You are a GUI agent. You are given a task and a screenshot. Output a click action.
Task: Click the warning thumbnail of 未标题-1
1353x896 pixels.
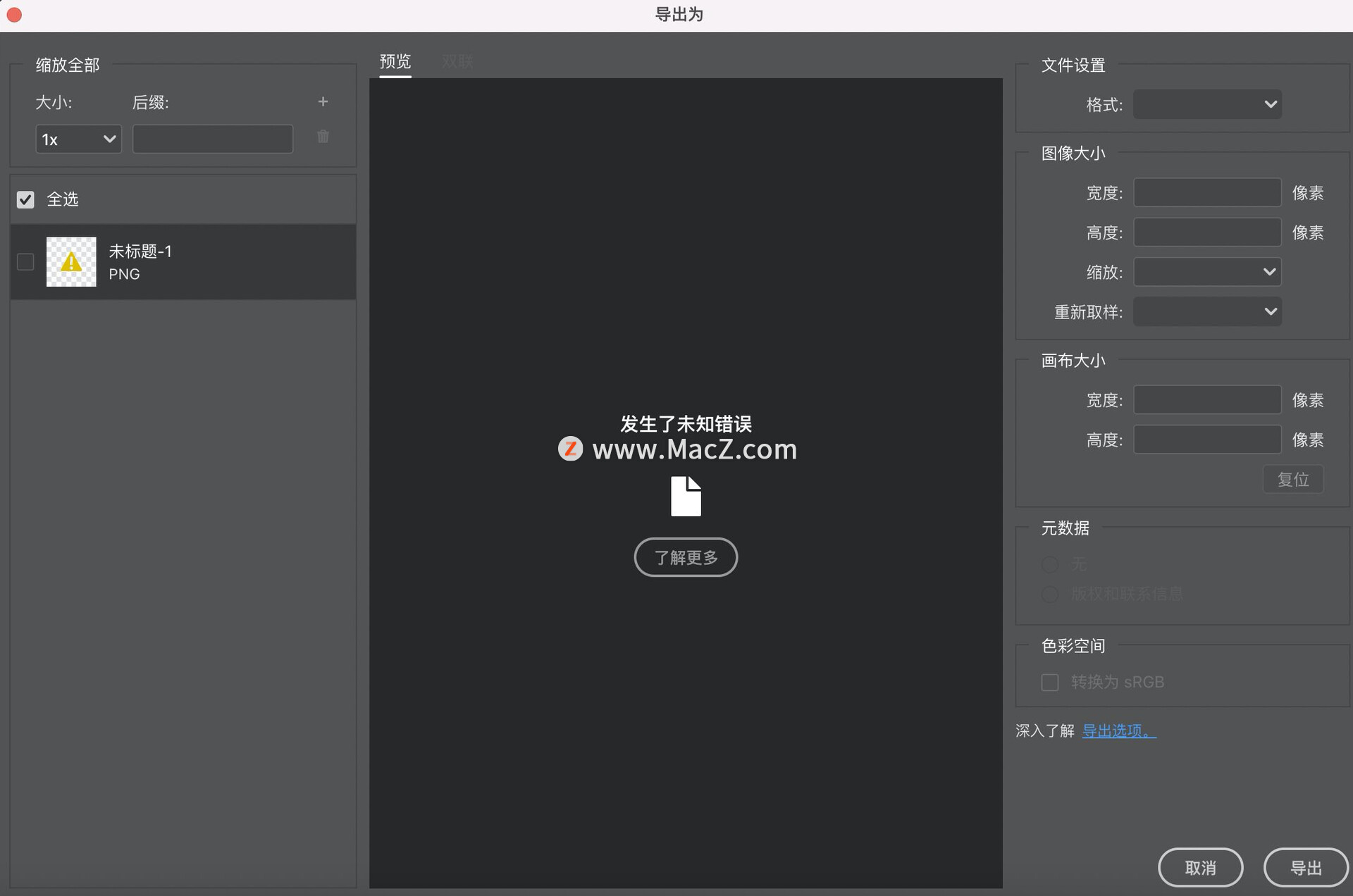[x=71, y=262]
